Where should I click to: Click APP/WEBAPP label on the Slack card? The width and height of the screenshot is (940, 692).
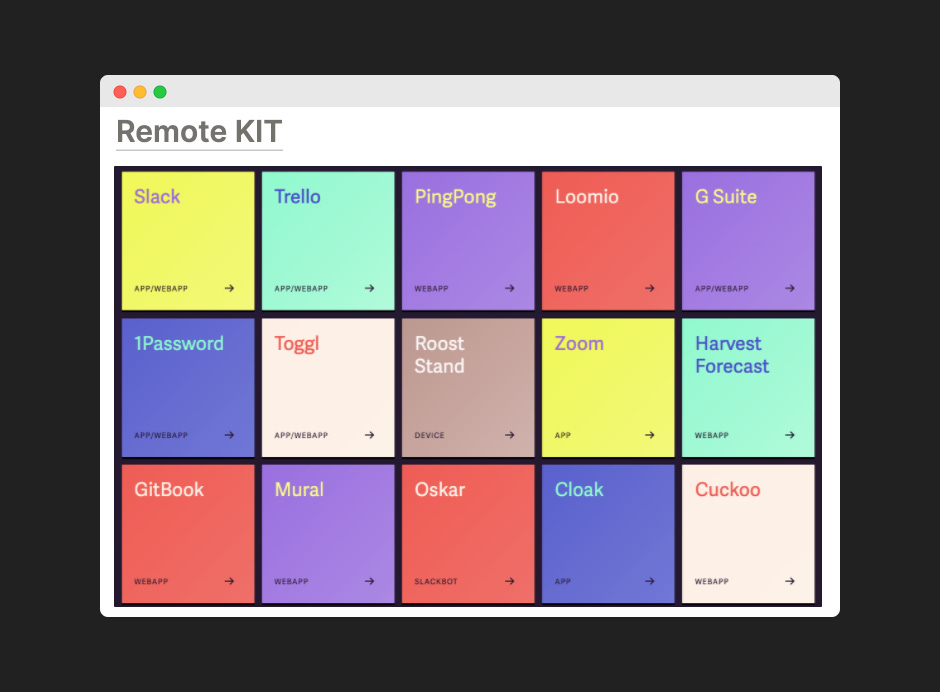[x=161, y=288]
